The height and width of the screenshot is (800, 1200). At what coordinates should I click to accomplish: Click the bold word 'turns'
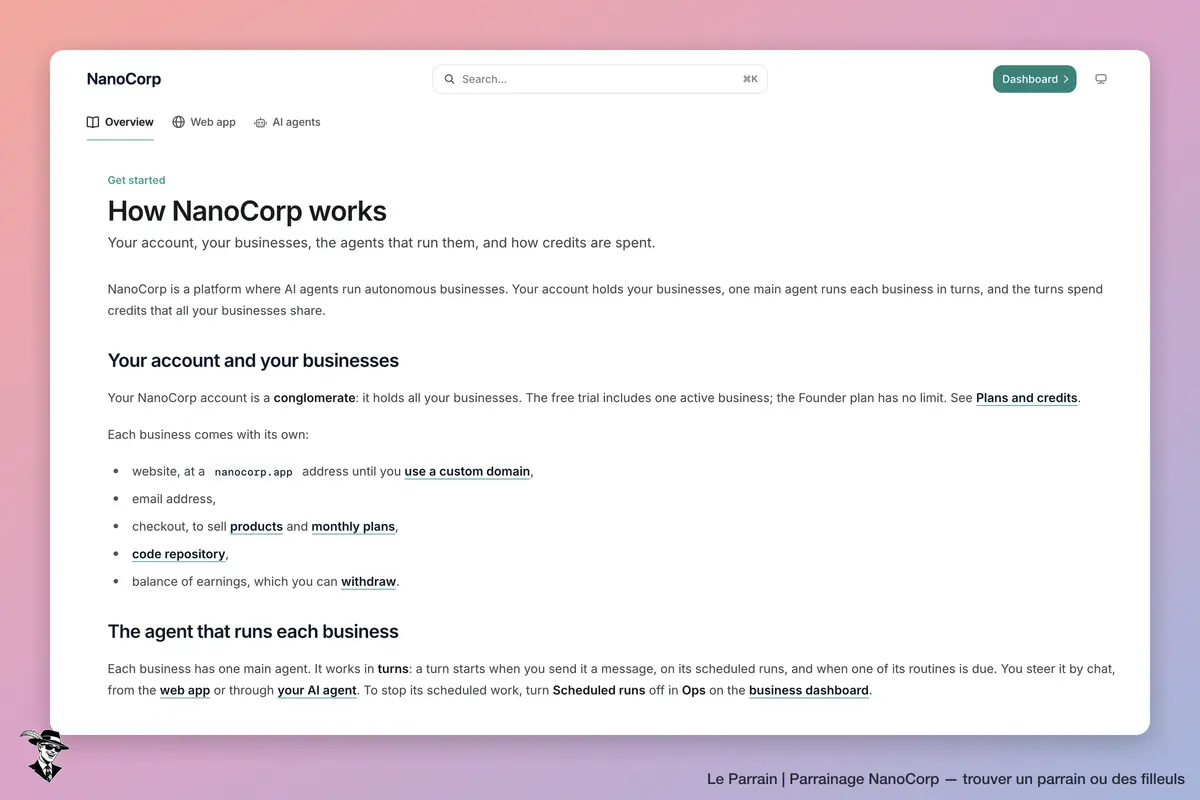393,668
